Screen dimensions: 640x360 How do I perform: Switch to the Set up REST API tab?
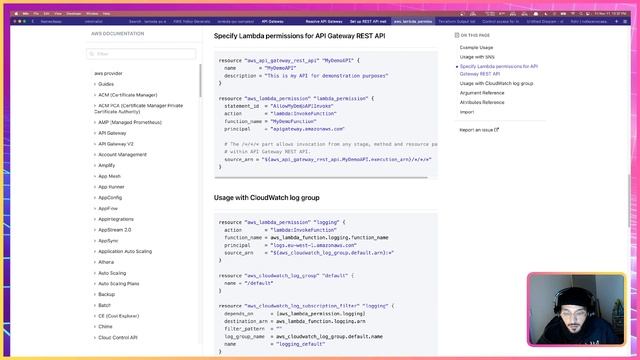[368, 21]
